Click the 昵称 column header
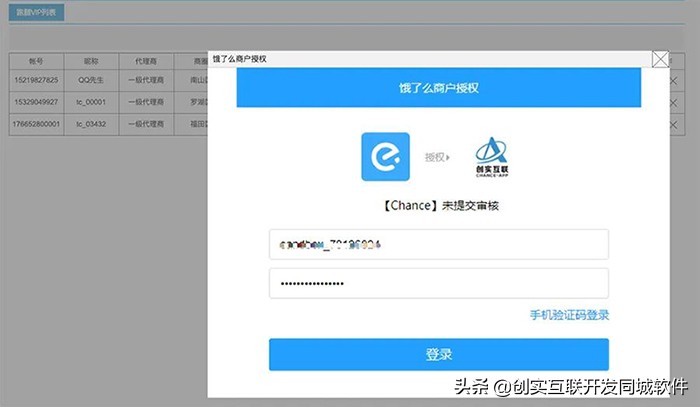This screenshot has width=700, height=407. (x=91, y=61)
